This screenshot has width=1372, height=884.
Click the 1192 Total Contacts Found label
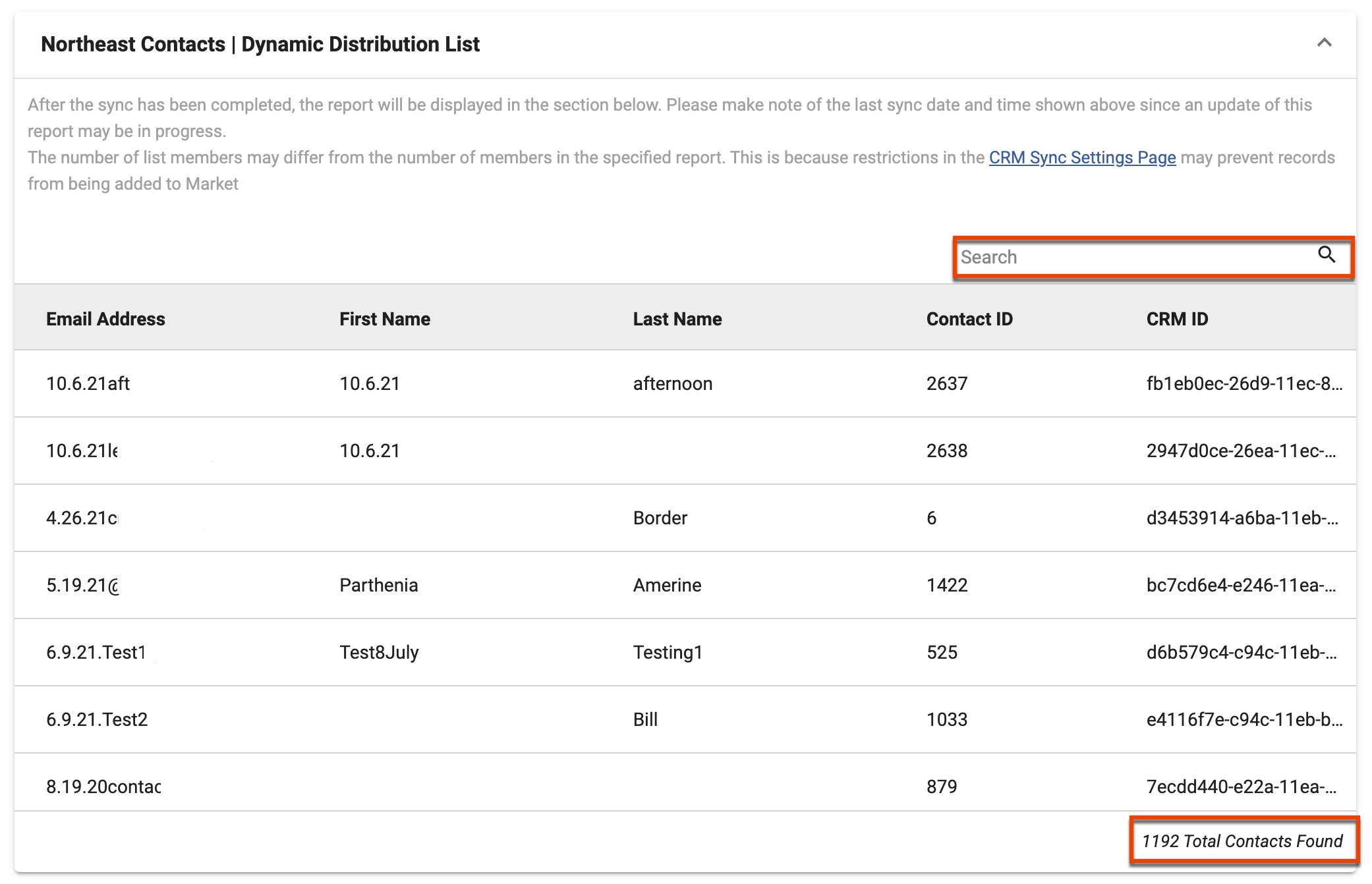click(x=1242, y=841)
